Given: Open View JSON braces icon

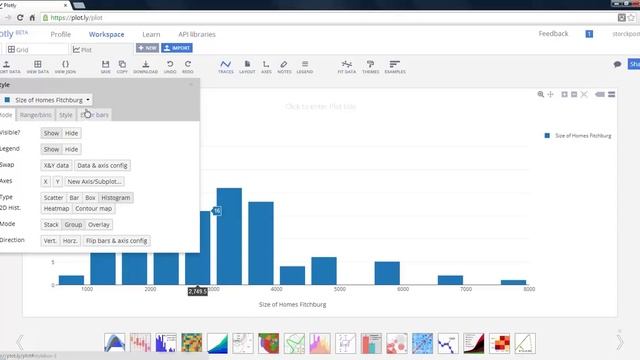Looking at the screenshot, I should [65, 67].
